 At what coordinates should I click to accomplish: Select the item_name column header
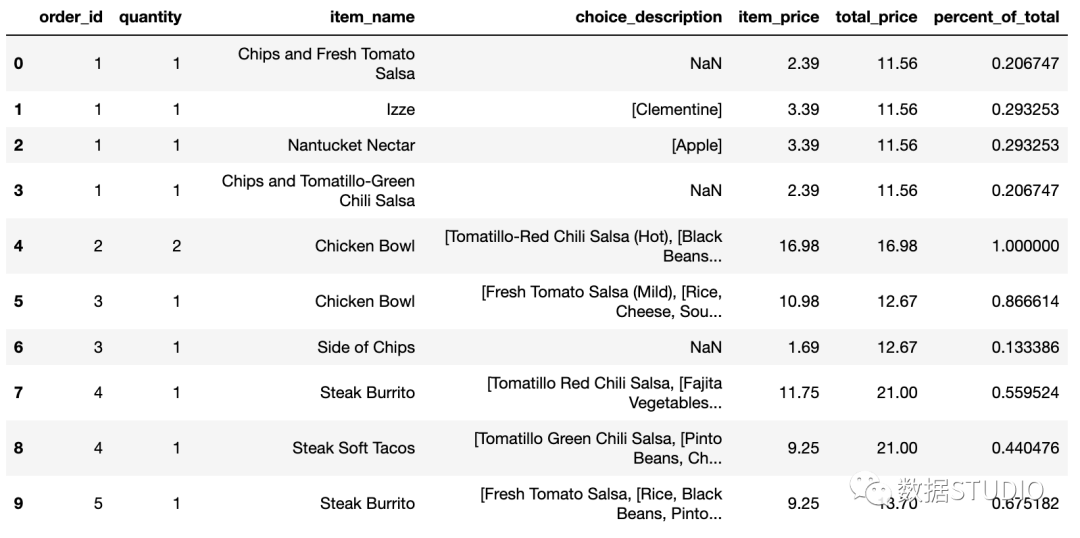[371, 17]
